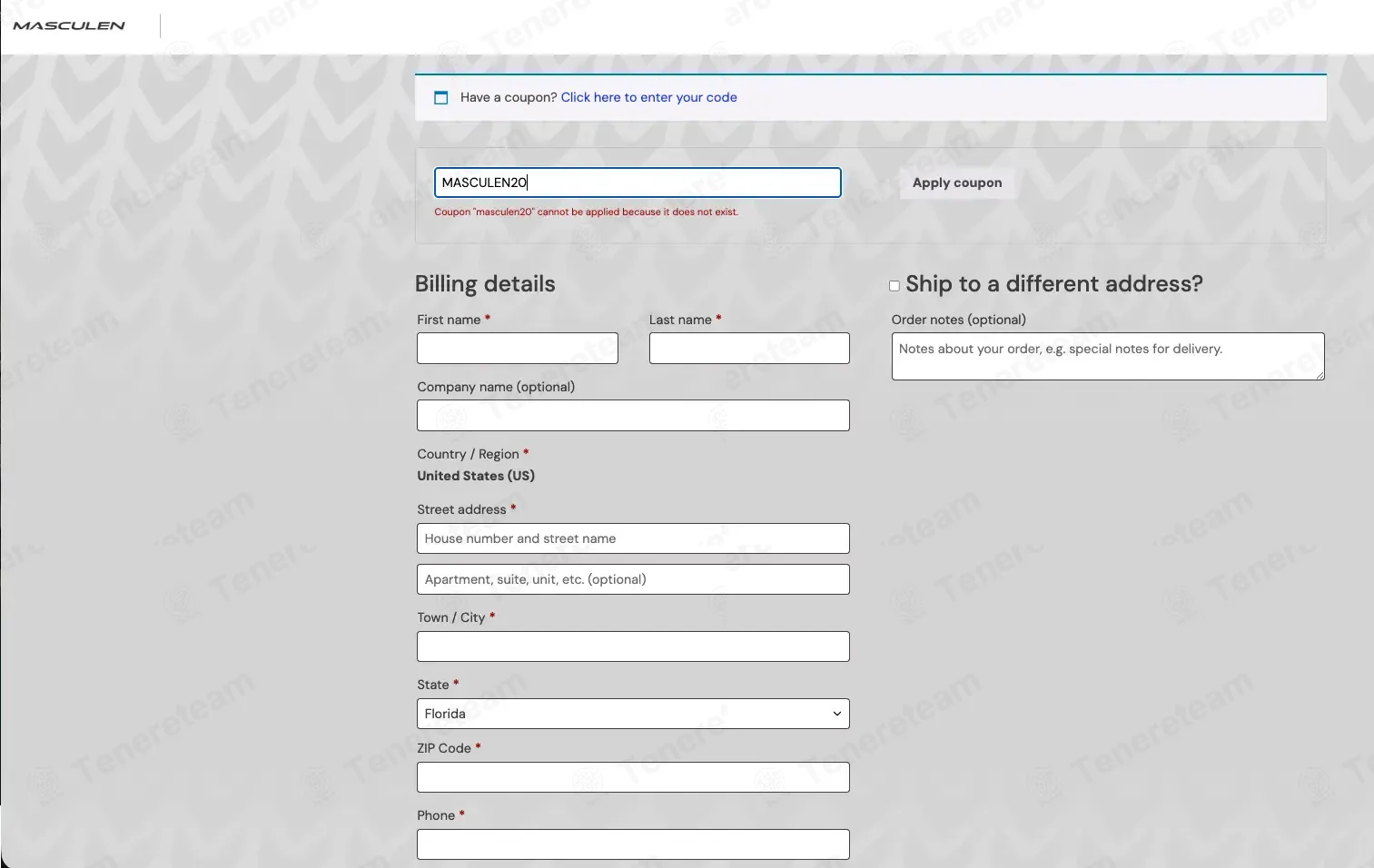The height and width of the screenshot is (868, 1374).
Task: Click the 'Have a coupon?' text
Action: (x=509, y=97)
